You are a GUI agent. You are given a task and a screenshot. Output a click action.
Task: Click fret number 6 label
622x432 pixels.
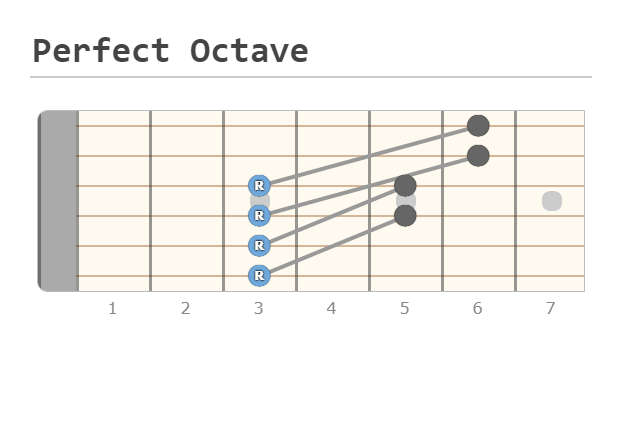[x=478, y=308]
